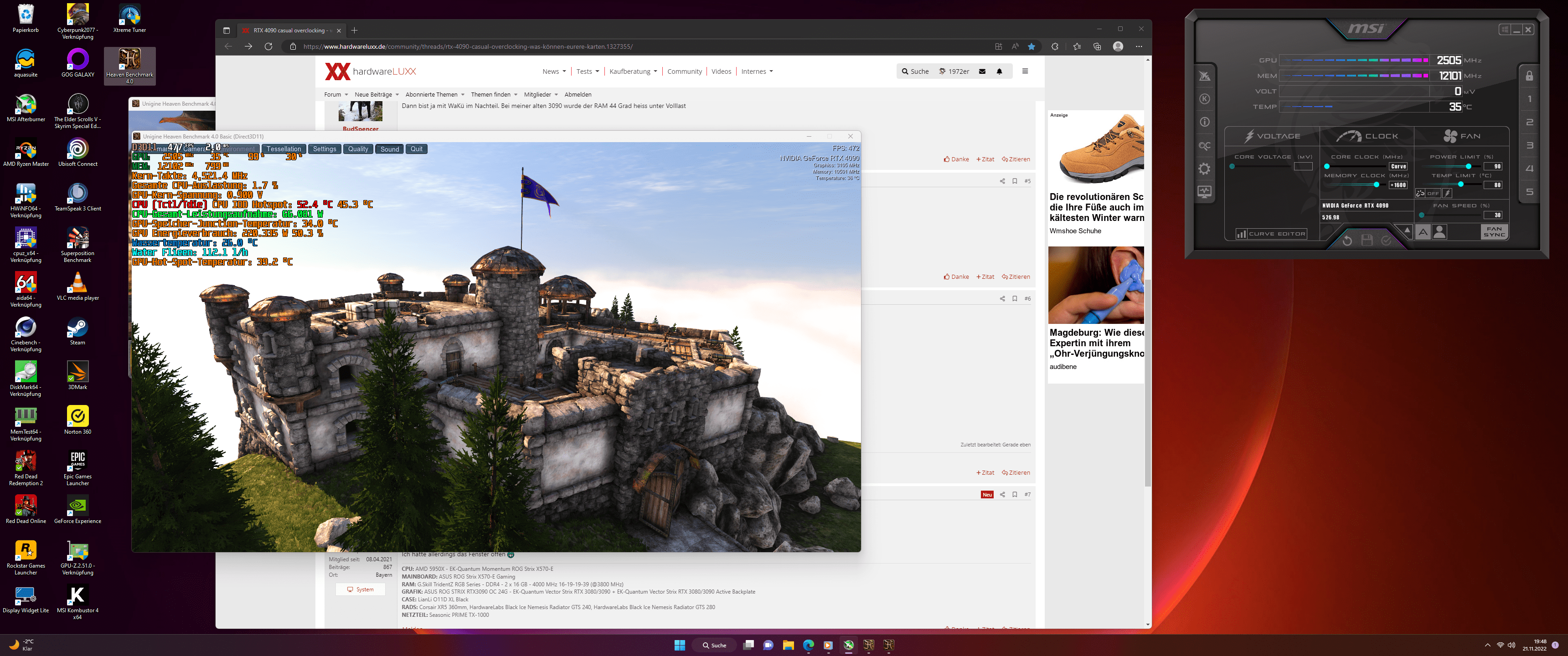This screenshot has height=656, width=1568.
Task: Click the System button under user profile
Action: (361, 589)
